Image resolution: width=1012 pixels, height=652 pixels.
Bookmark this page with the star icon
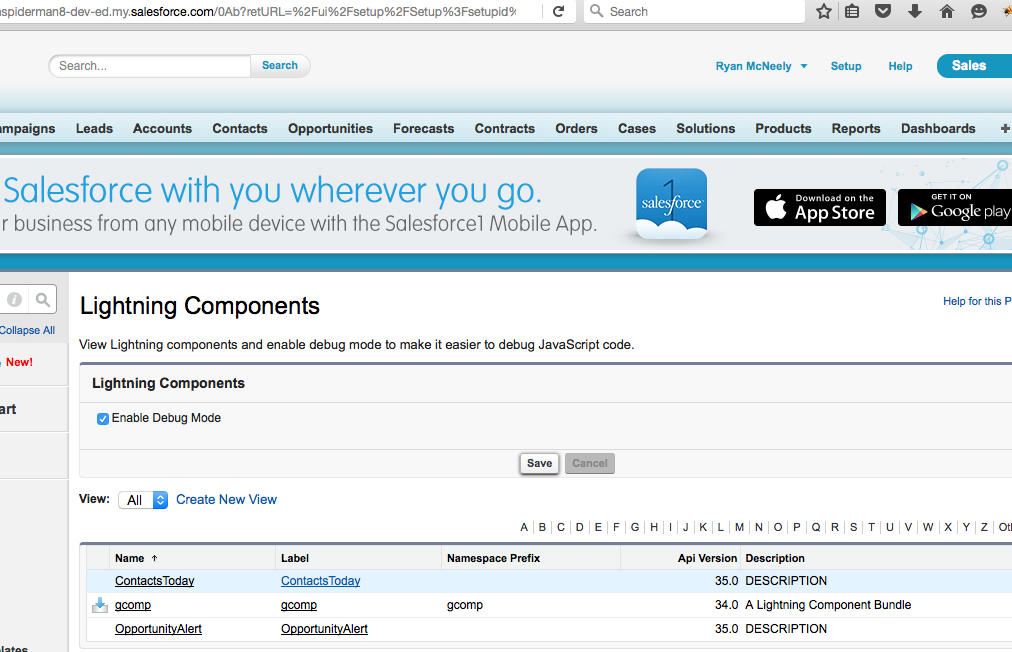click(824, 11)
